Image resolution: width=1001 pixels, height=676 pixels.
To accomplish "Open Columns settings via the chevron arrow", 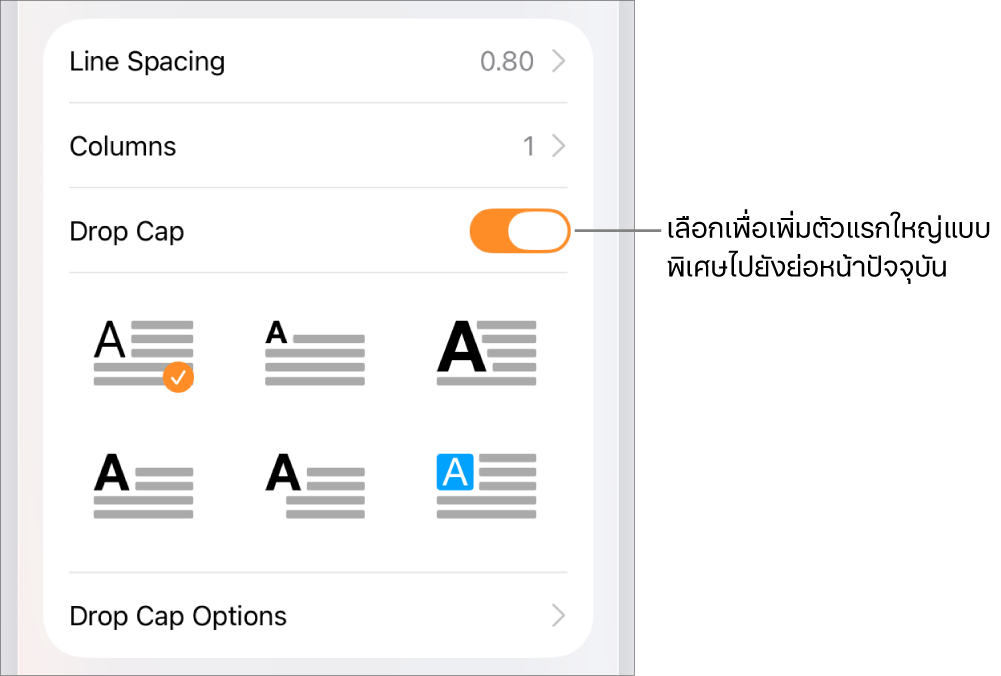I will (559, 146).
